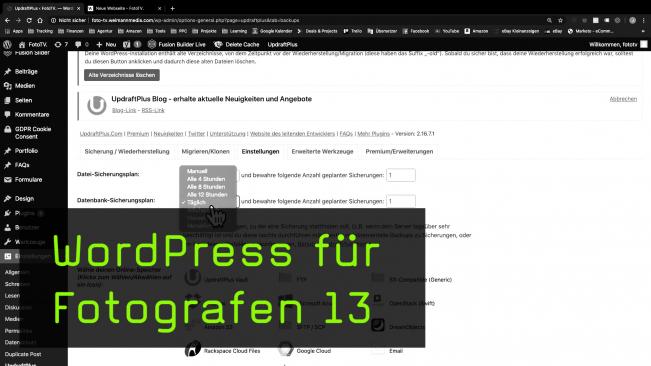
Task: Switch to Neue Webseite - FotoTV tab
Action: (120, 8)
